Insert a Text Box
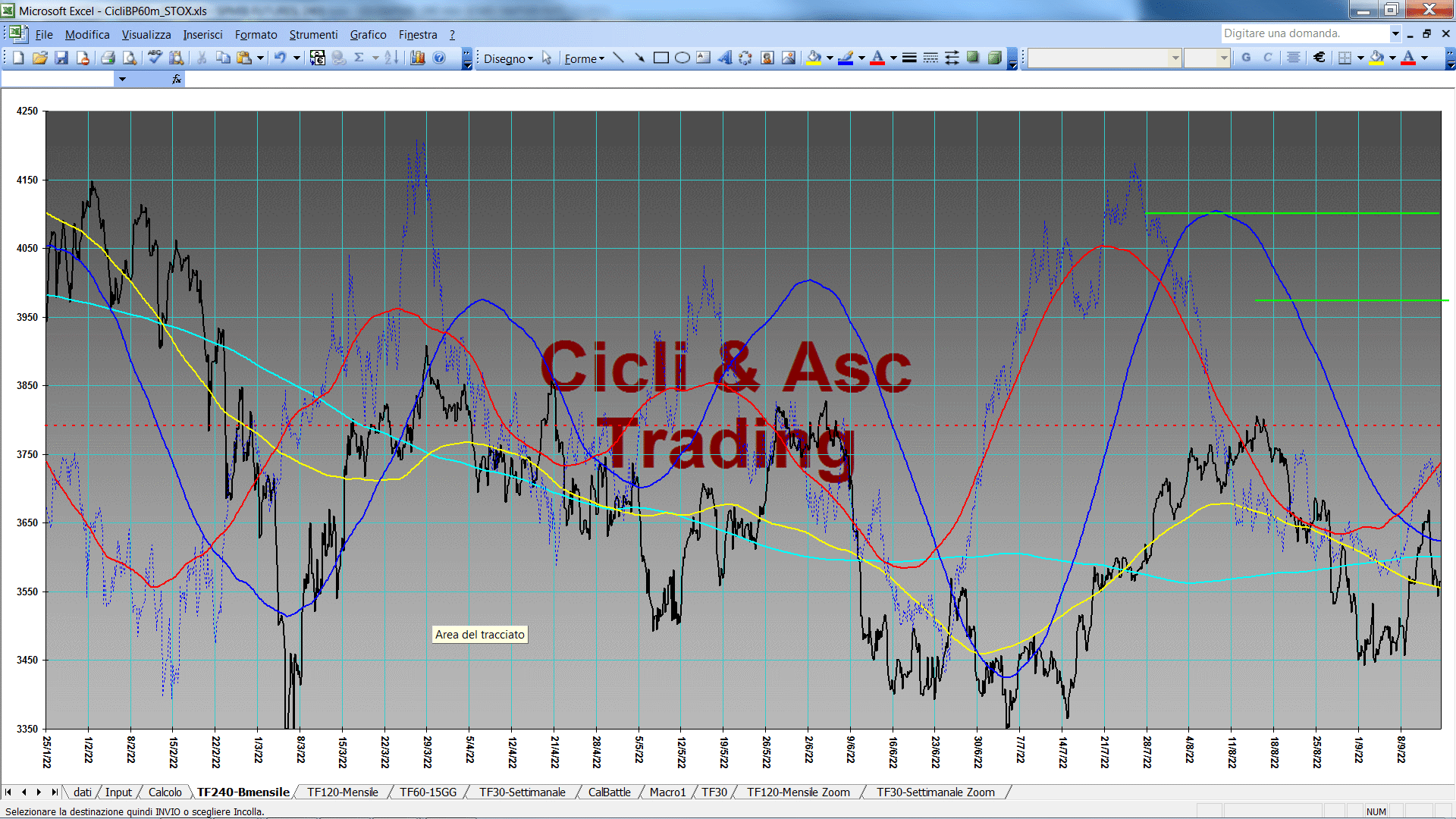 click(x=703, y=58)
